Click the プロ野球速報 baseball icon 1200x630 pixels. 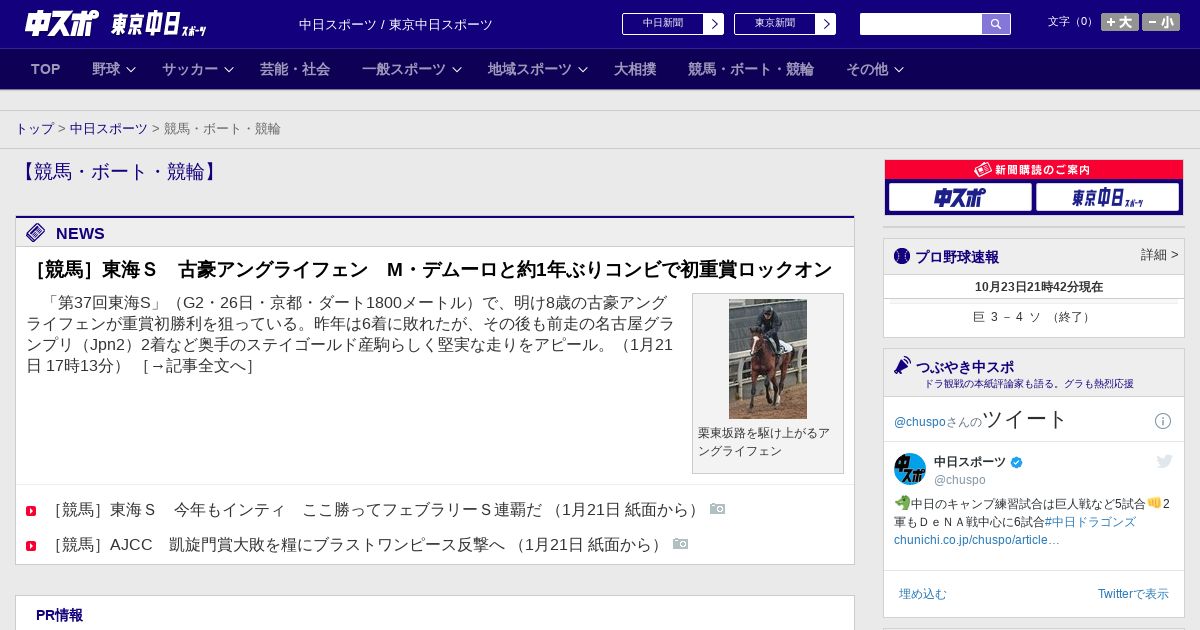902,256
